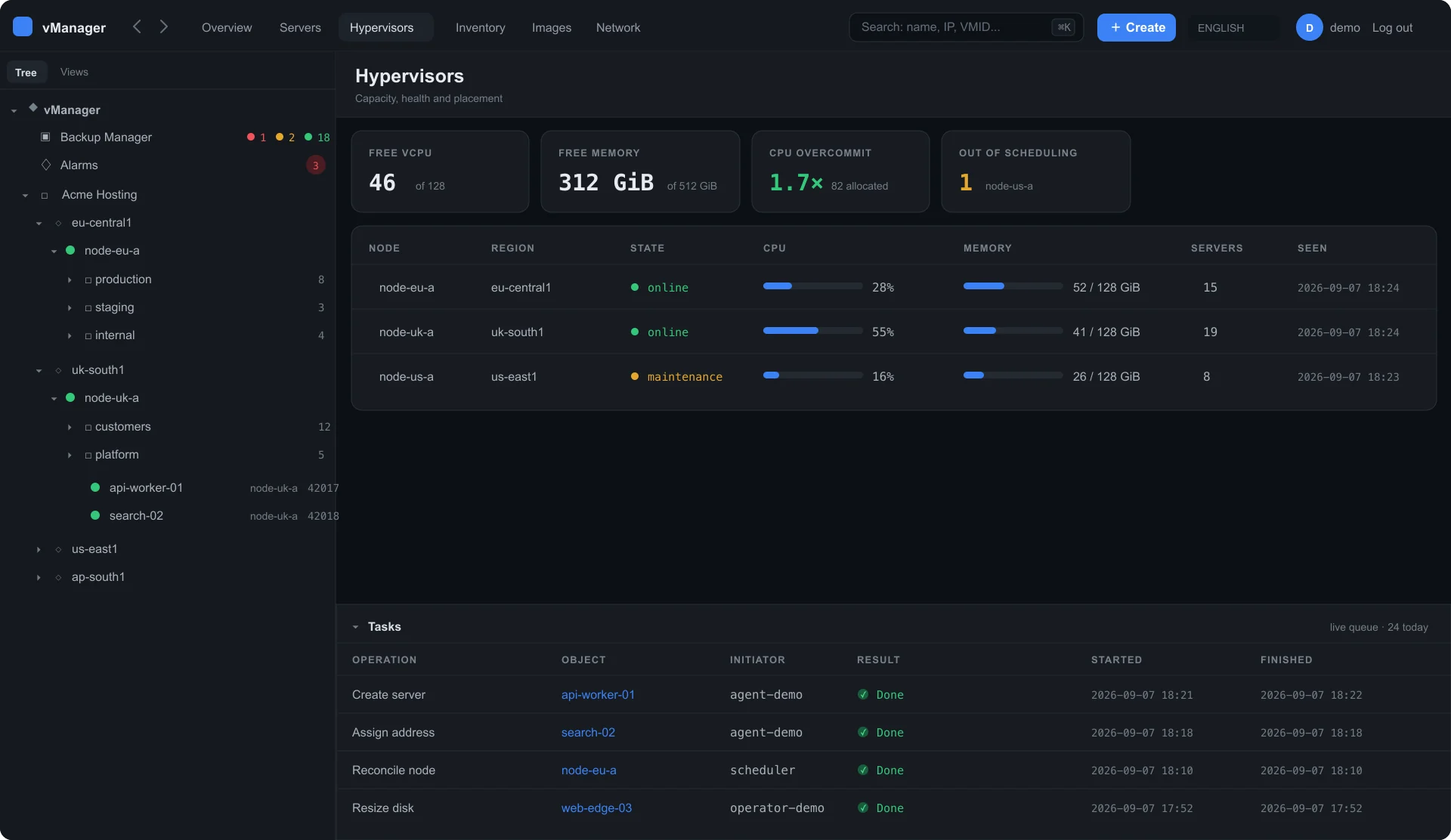The image size is (1451, 840).
Task: Click status dot of api-worker-01
Action: pos(95,487)
